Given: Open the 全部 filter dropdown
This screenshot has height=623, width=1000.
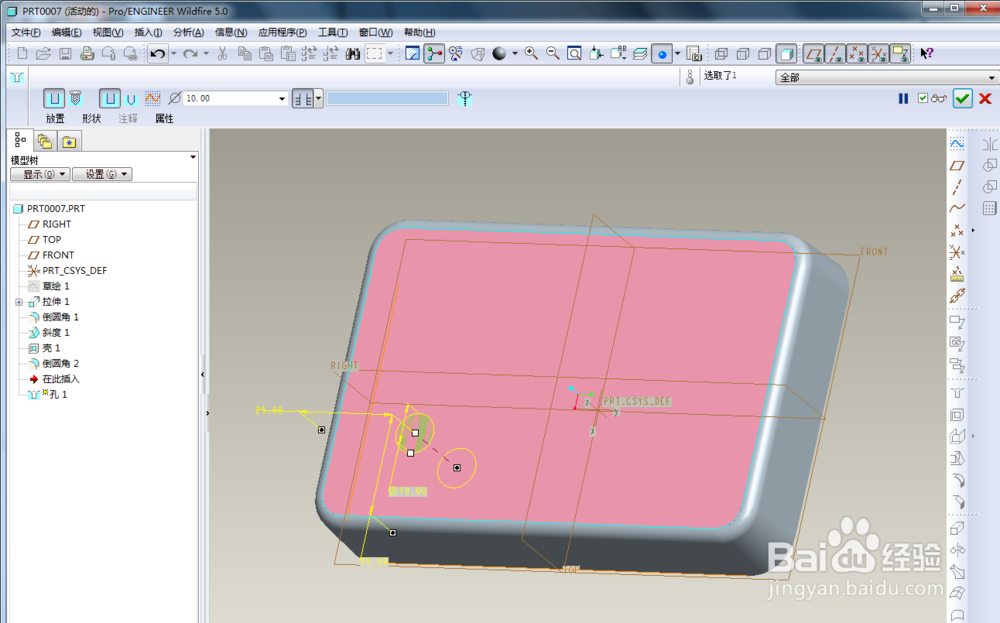Looking at the screenshot, I should coord(990,77).
